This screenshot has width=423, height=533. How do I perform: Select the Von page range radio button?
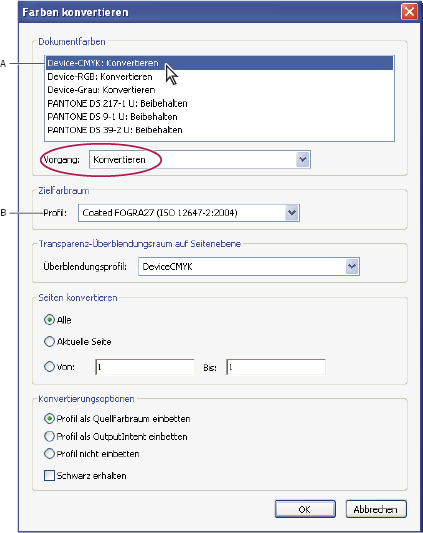coord(49,366)
